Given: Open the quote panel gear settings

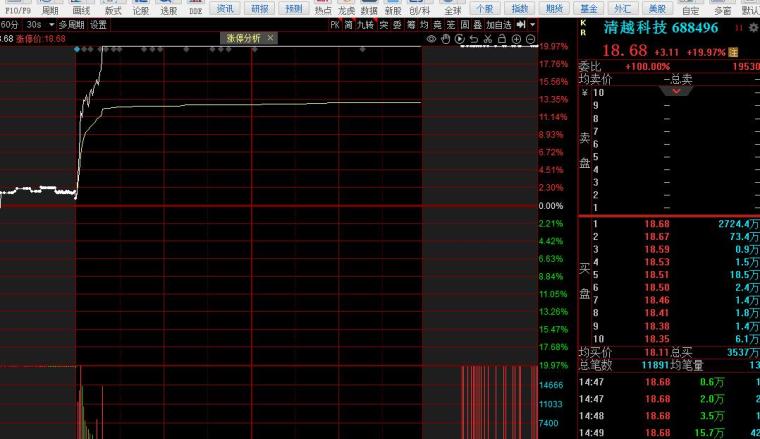Looking at the screenshot, I should 753,28.
